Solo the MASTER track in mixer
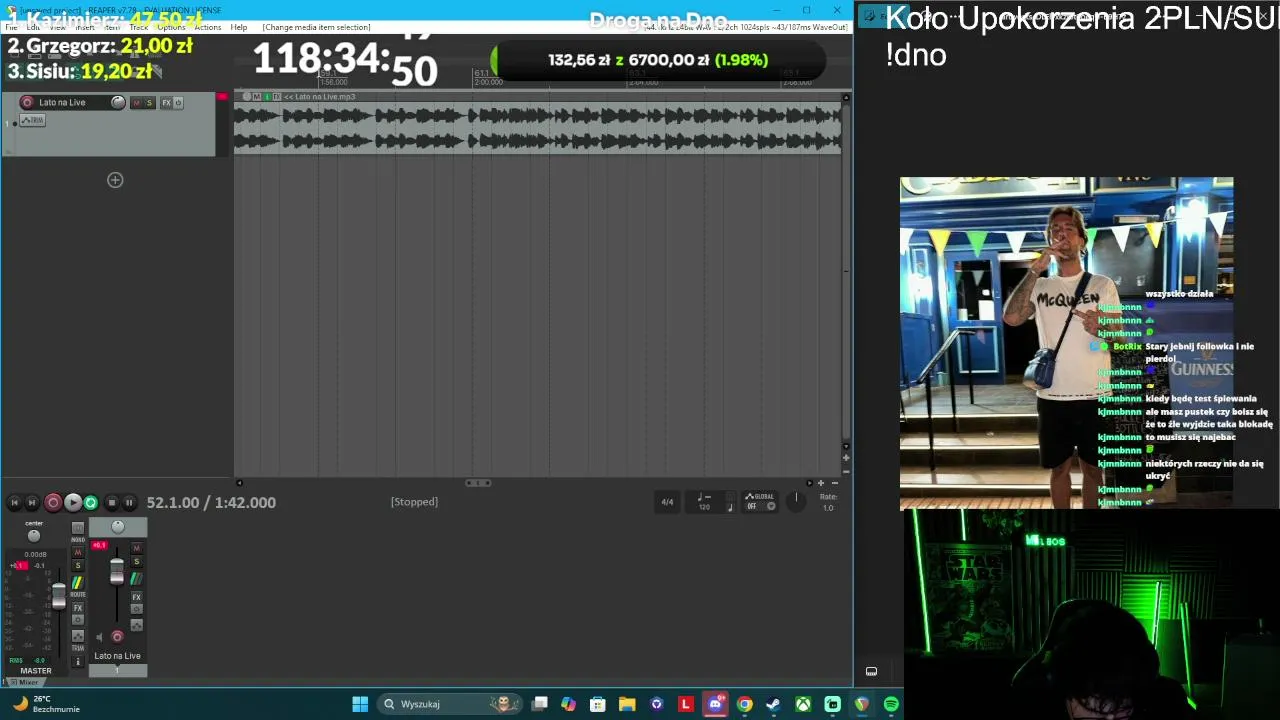Screen dimensions: 1280x720 (x=78, y=566)
